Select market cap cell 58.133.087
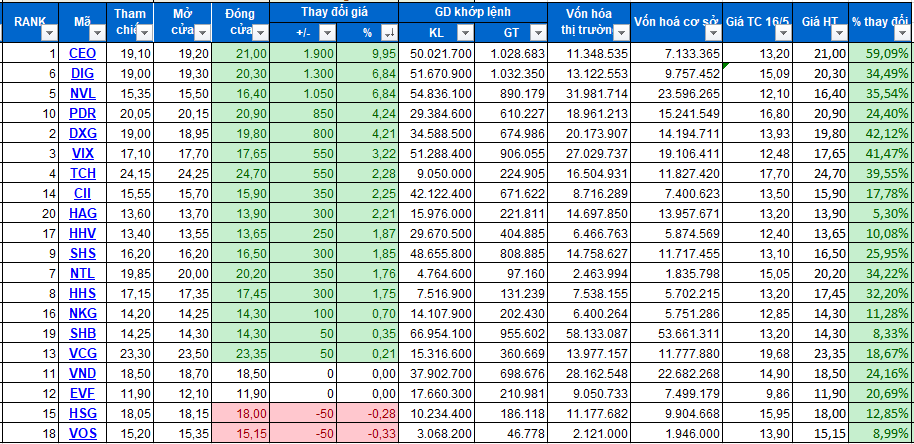The width and height of the screenshot is (914, 444). [x=589, y=333]
